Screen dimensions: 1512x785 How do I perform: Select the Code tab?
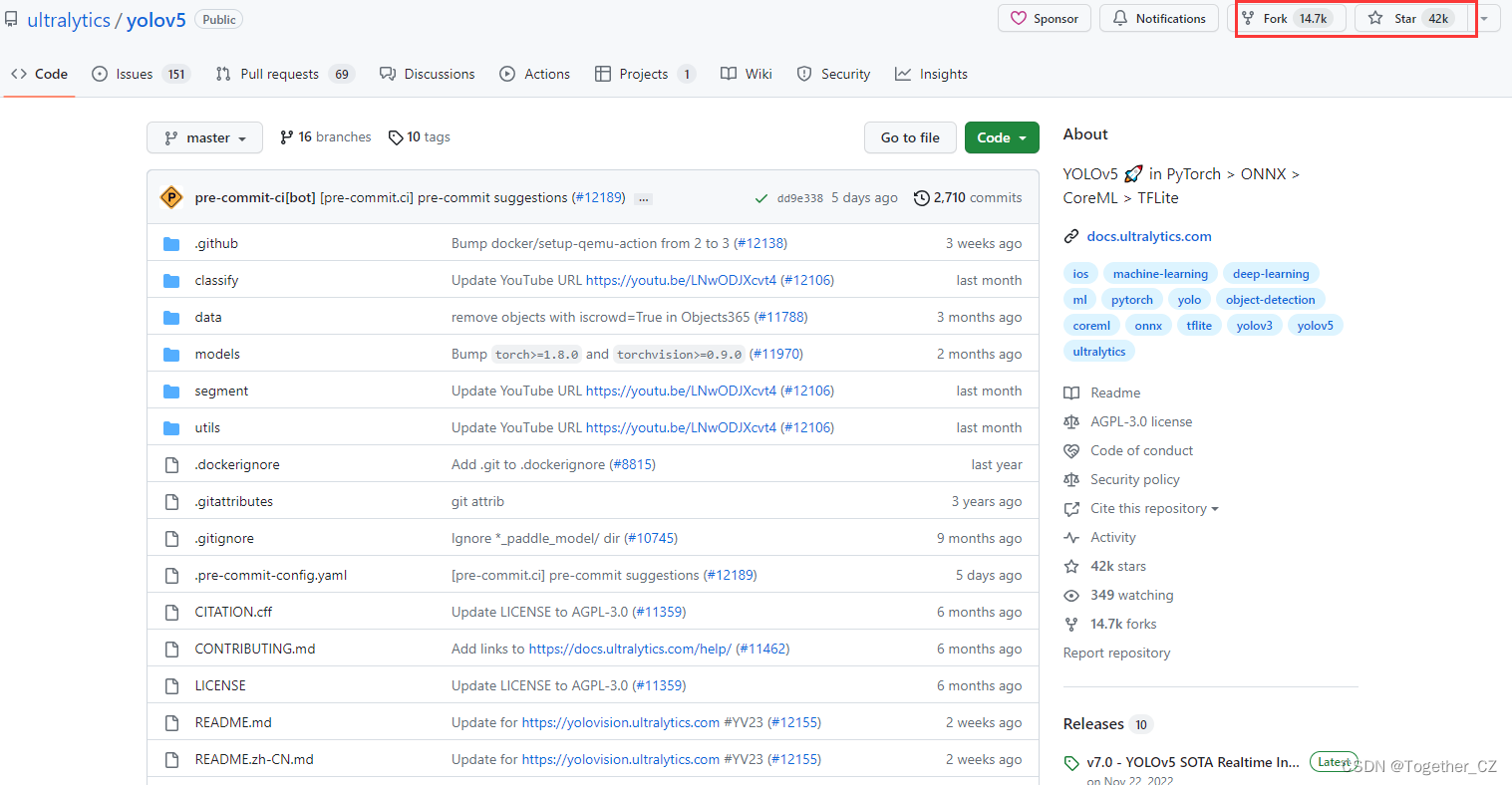[x=40, y=74]
